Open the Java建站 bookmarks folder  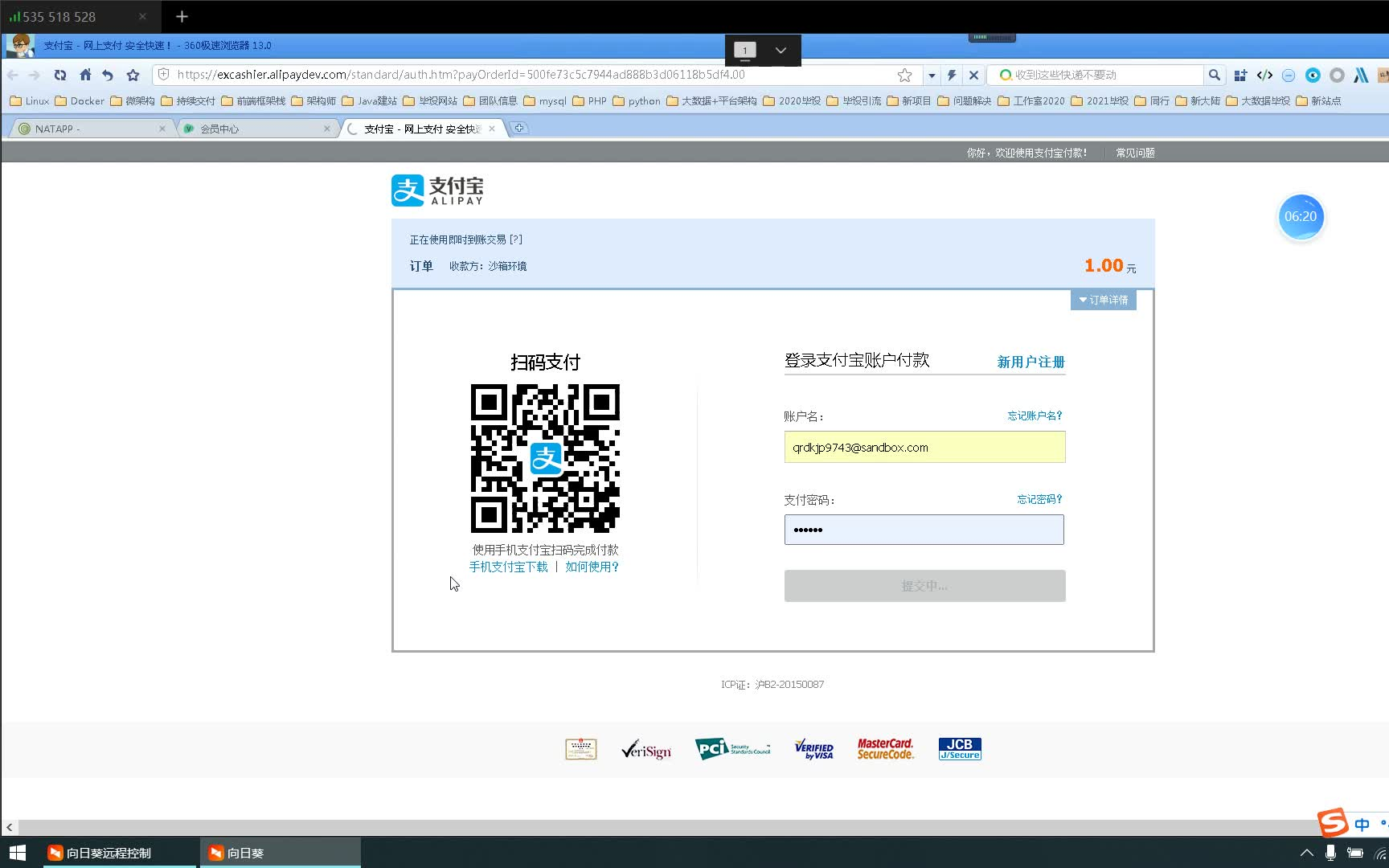(370, 101)
